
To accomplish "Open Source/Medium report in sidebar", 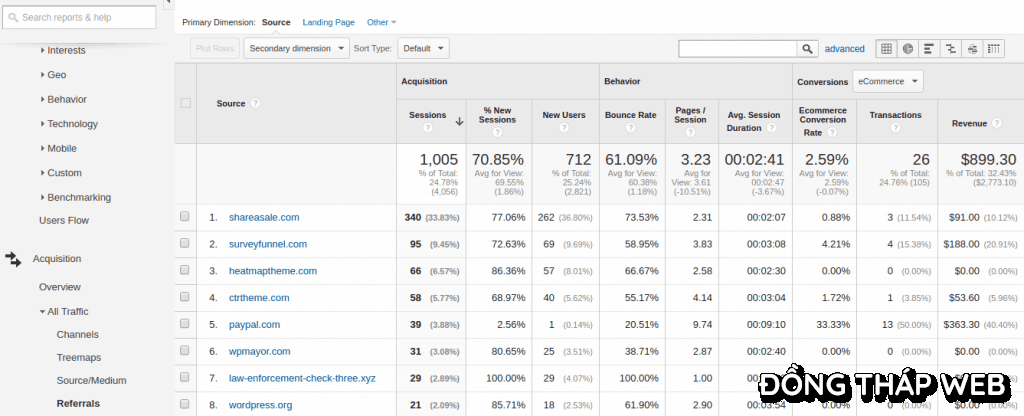I will click(91, 380).
